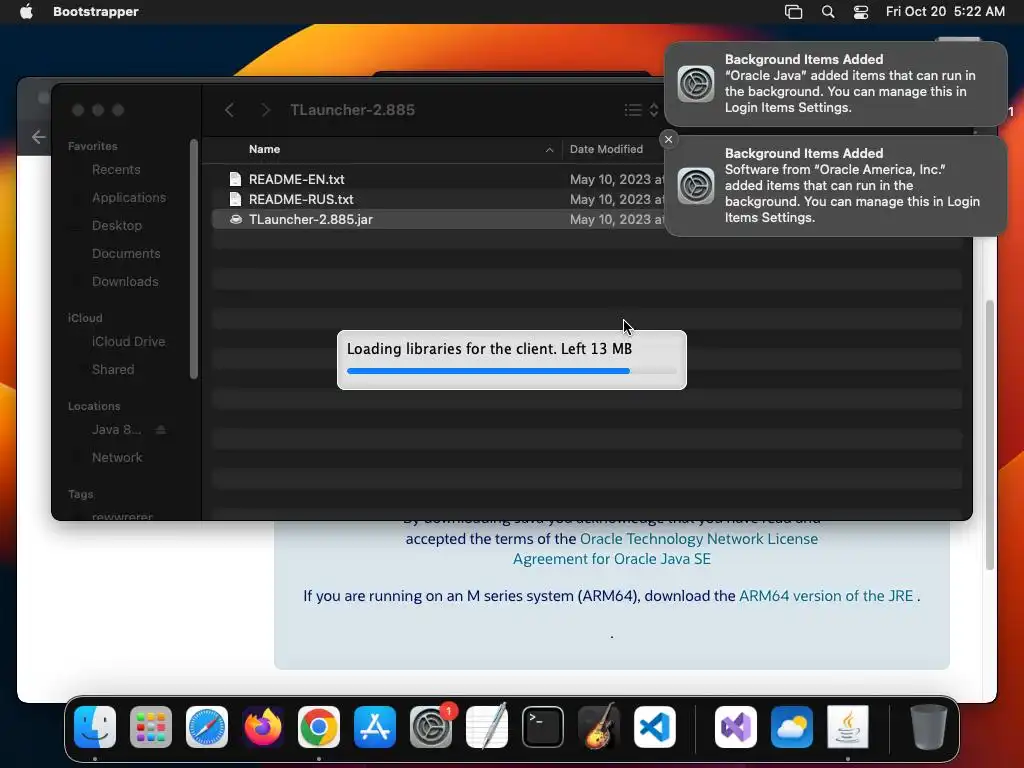This screenshot has height=768, width=1024.
Task: Open the Weather app in the Dock
Action: click(792, 727)
